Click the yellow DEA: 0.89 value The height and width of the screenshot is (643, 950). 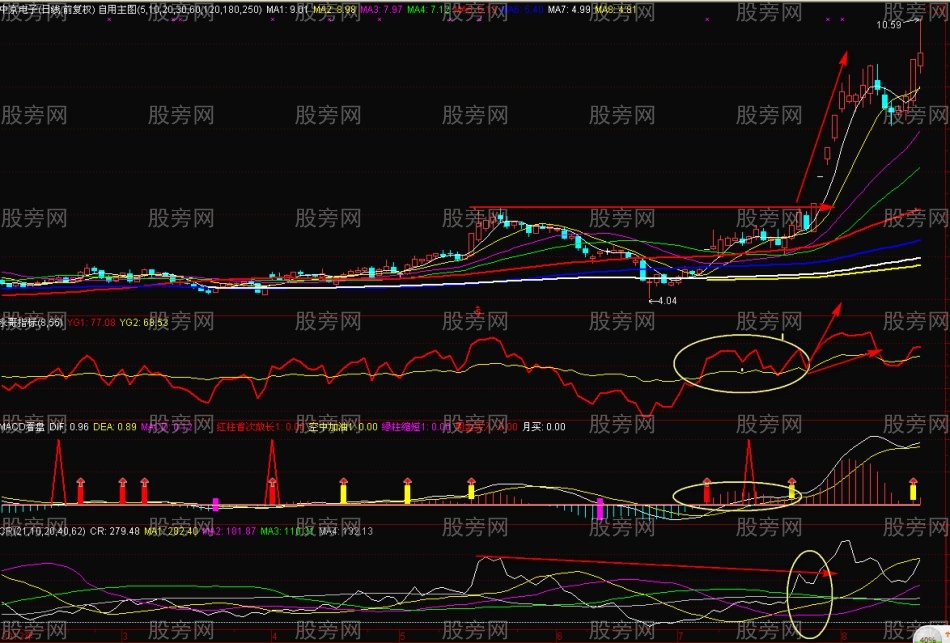click(x=115, y=427)
